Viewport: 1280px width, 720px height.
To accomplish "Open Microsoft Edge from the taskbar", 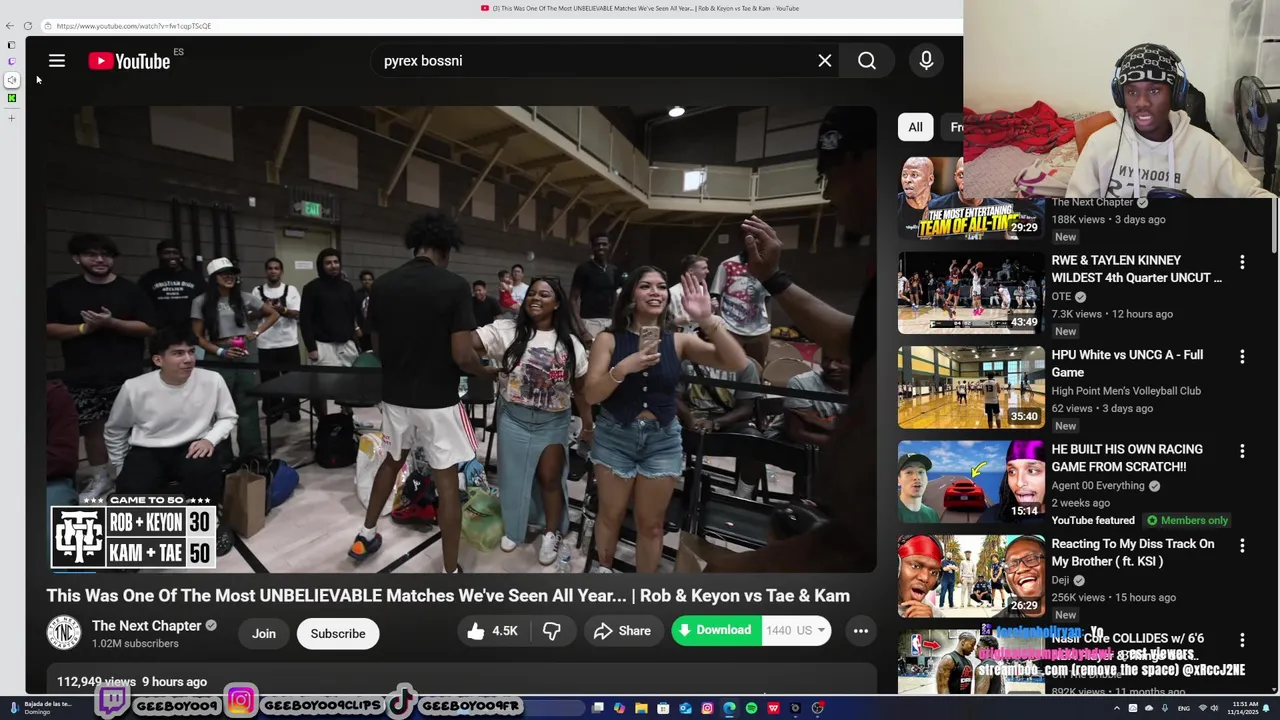I will tap(729, 708).
